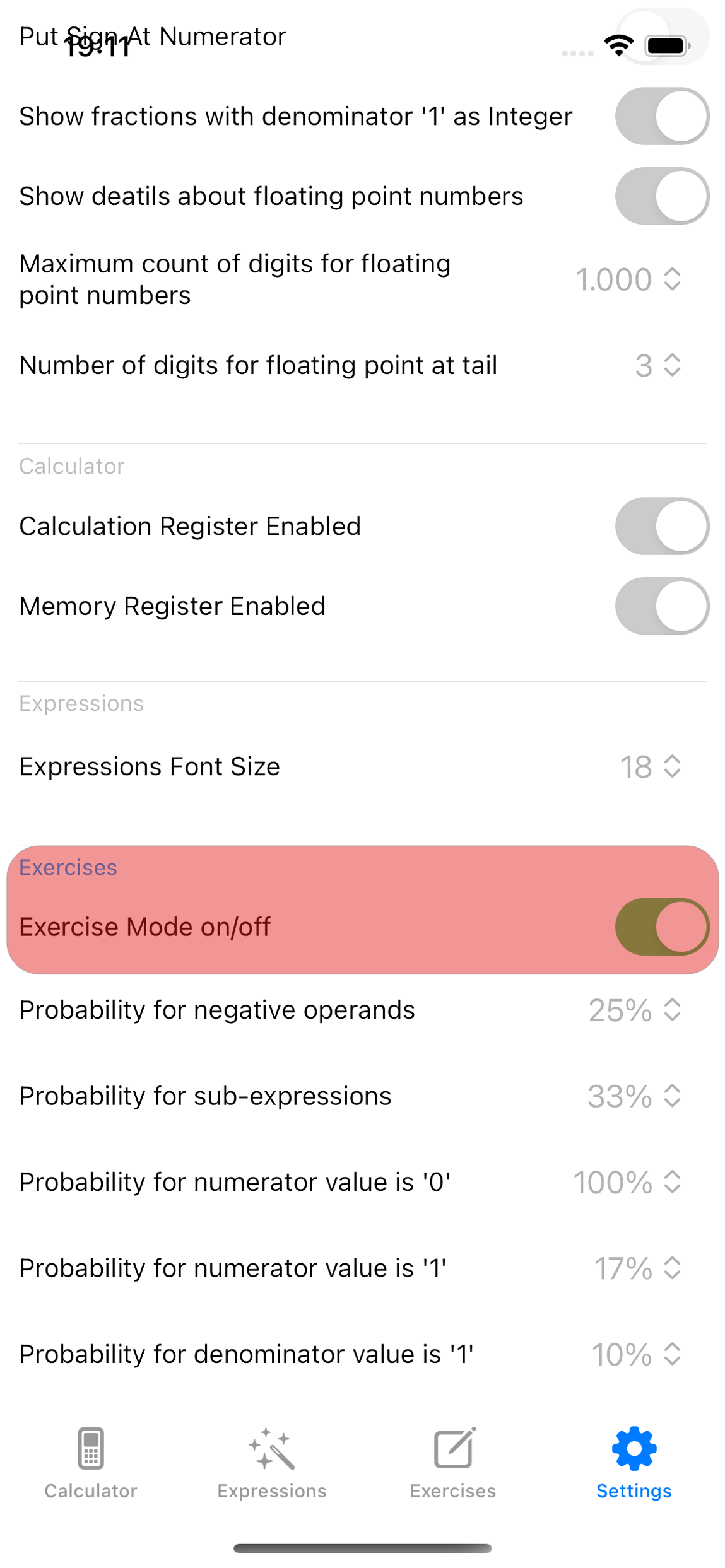Change numerator value is '1' probability
Image resolution: width=725 pixels, height=1568 pixels.
point(637,1268)
